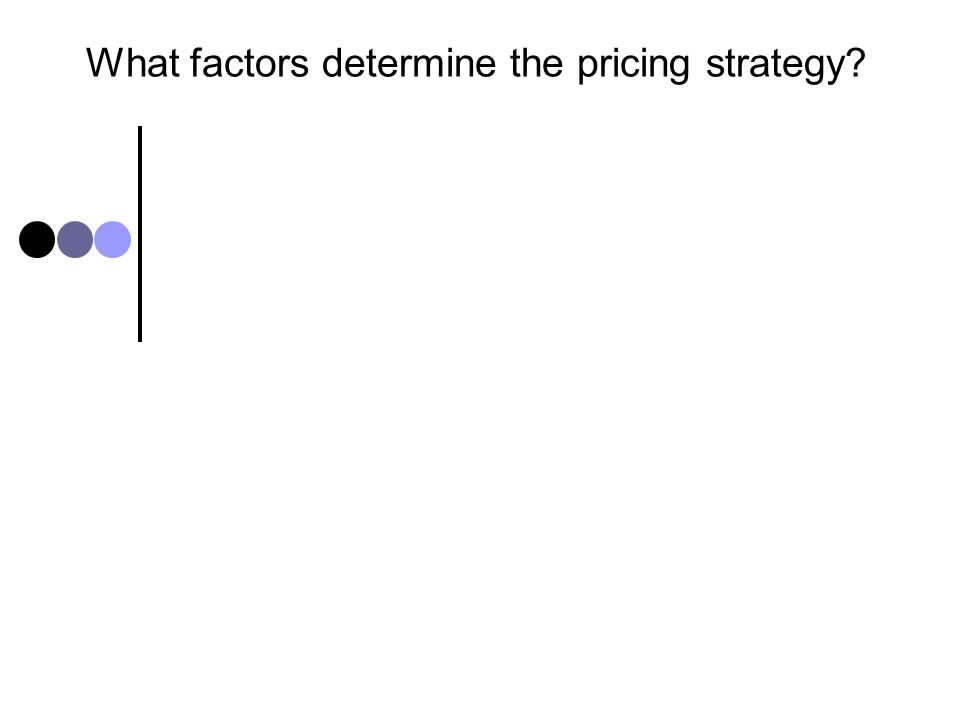Click the word "What" in the title
The width and height of the screenshot is (960, 720).
(133, 62)
